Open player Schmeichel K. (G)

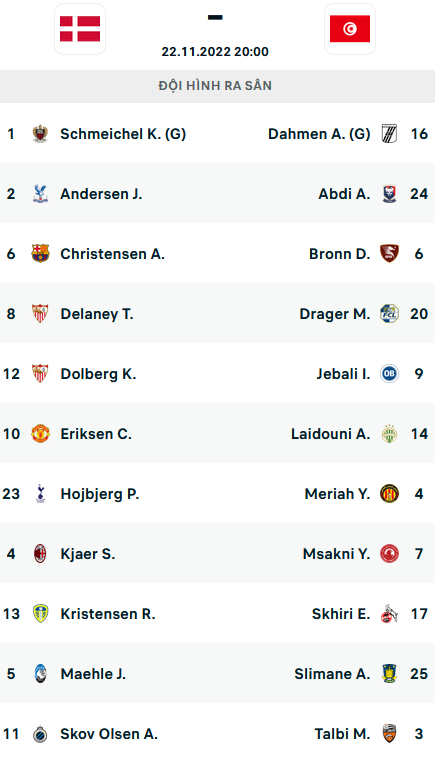pos(123,134)
